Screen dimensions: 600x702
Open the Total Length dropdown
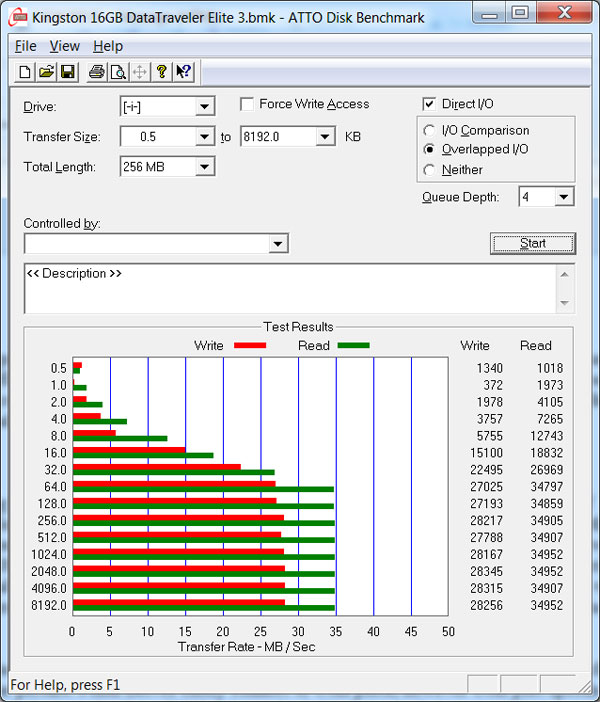coord(205,167)
